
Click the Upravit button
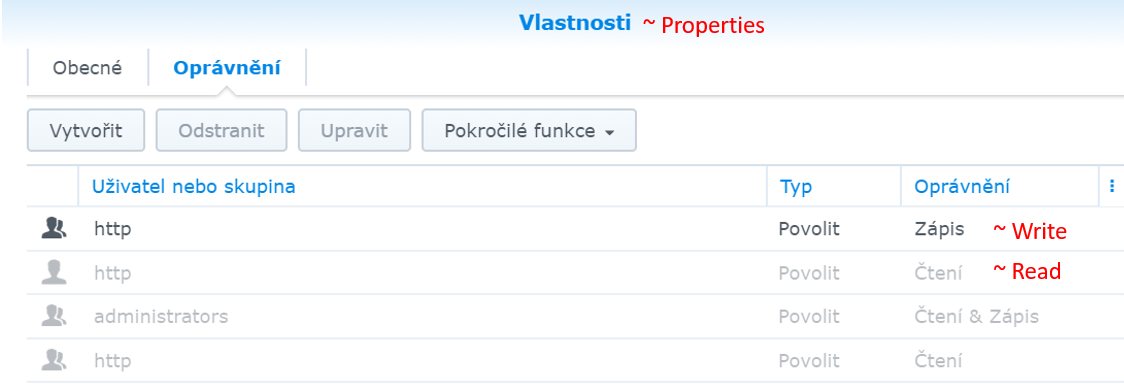point(354,131)
